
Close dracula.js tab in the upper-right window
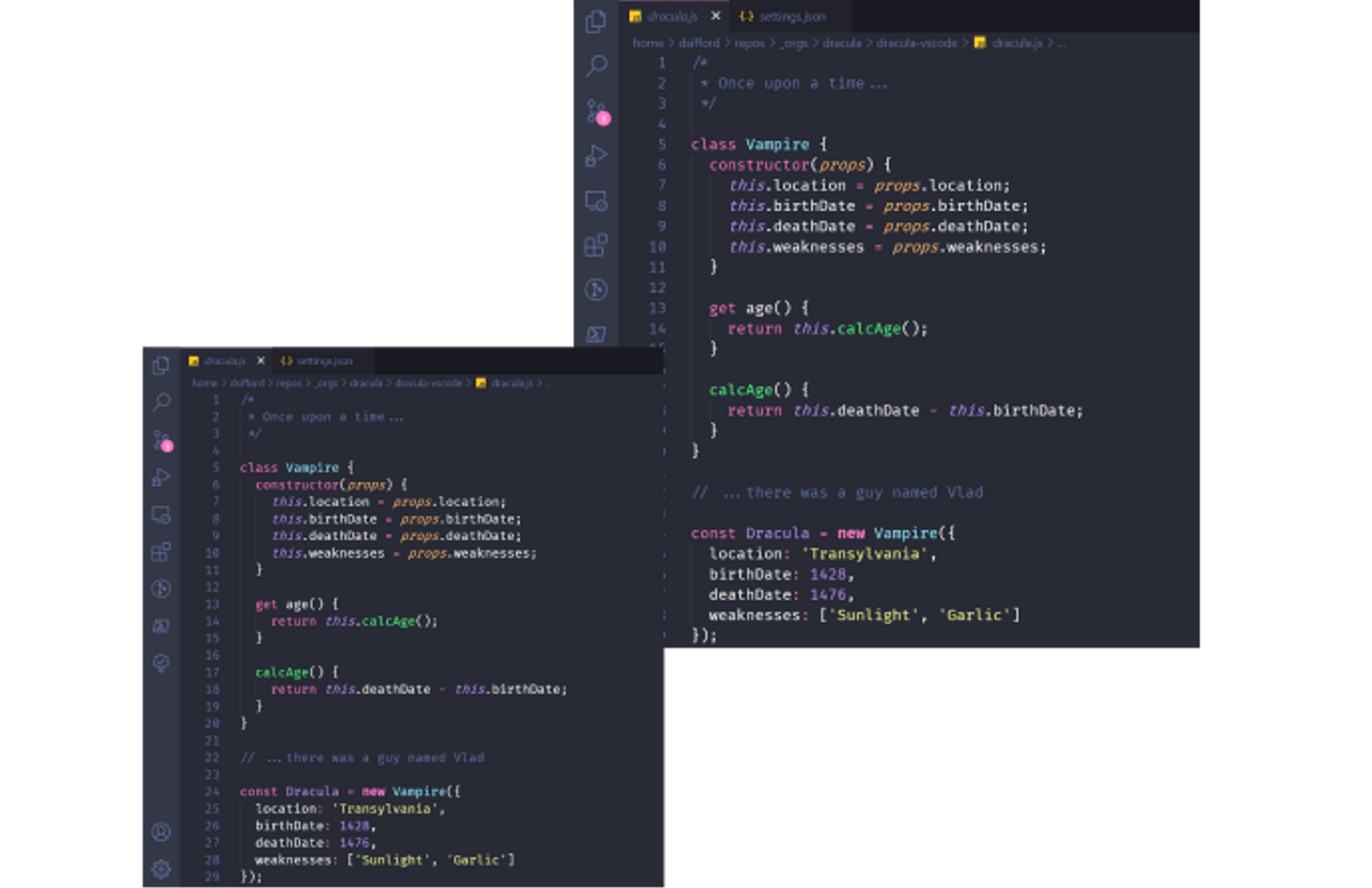(x=715, y=16)
